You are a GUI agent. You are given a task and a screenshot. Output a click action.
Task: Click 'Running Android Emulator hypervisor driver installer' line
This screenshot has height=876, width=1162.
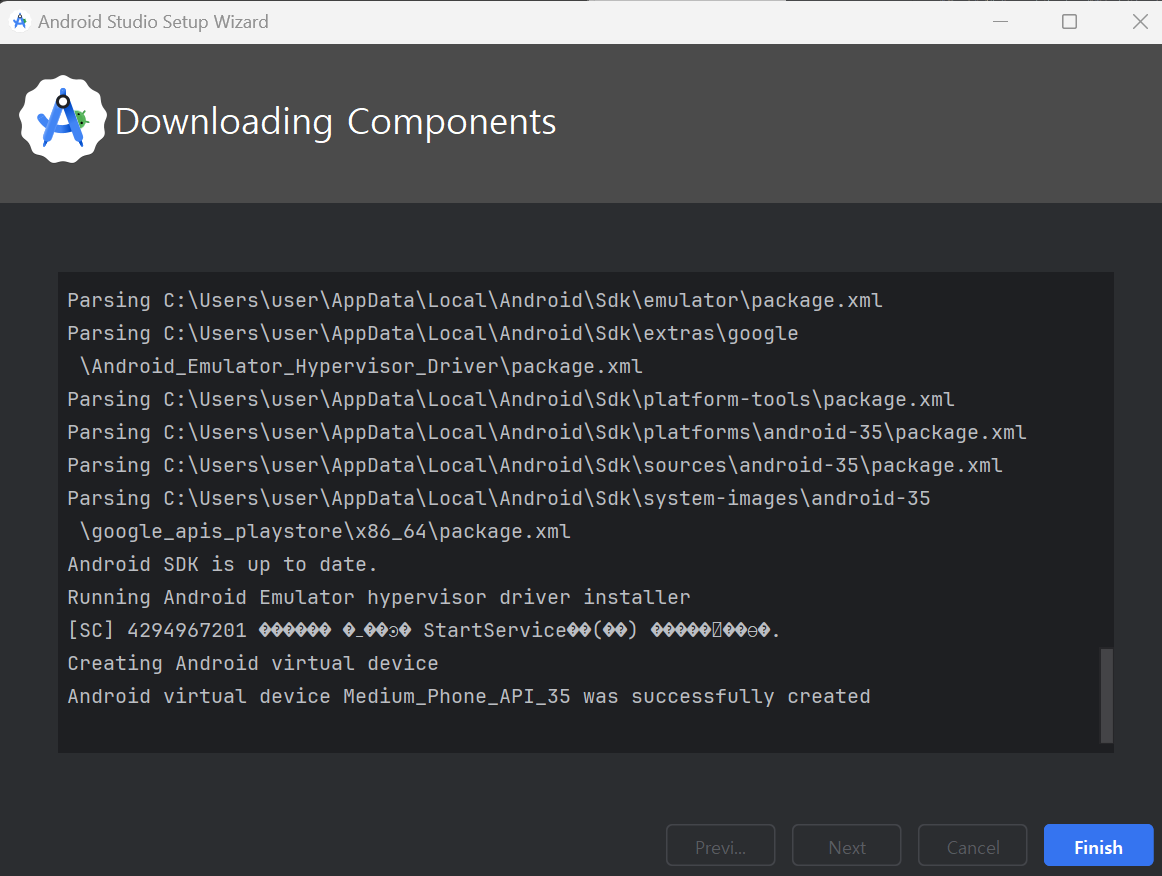pos(379,597)
